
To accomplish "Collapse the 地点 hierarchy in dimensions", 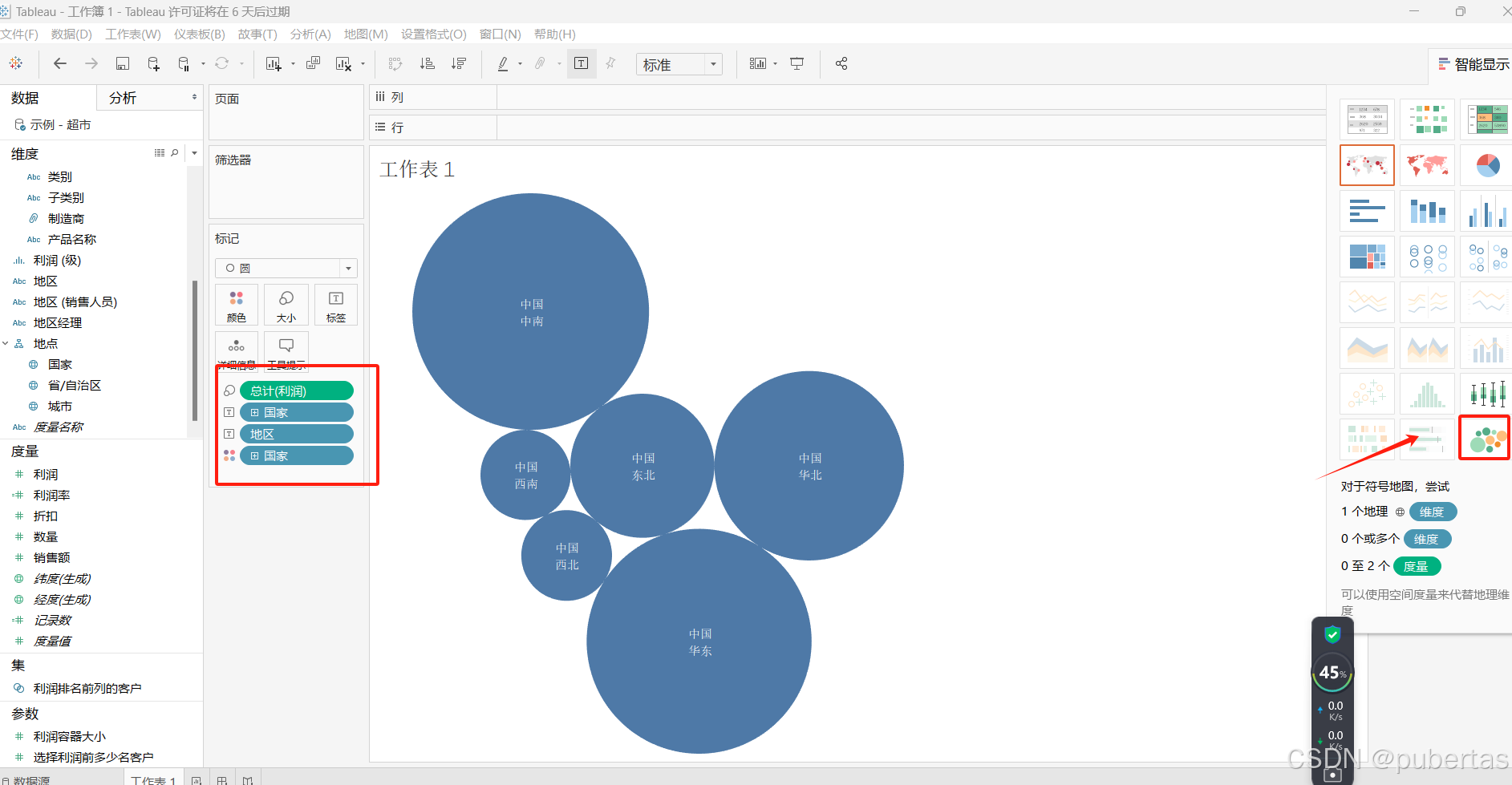I will pyautogui.click(x=6, y=343).
